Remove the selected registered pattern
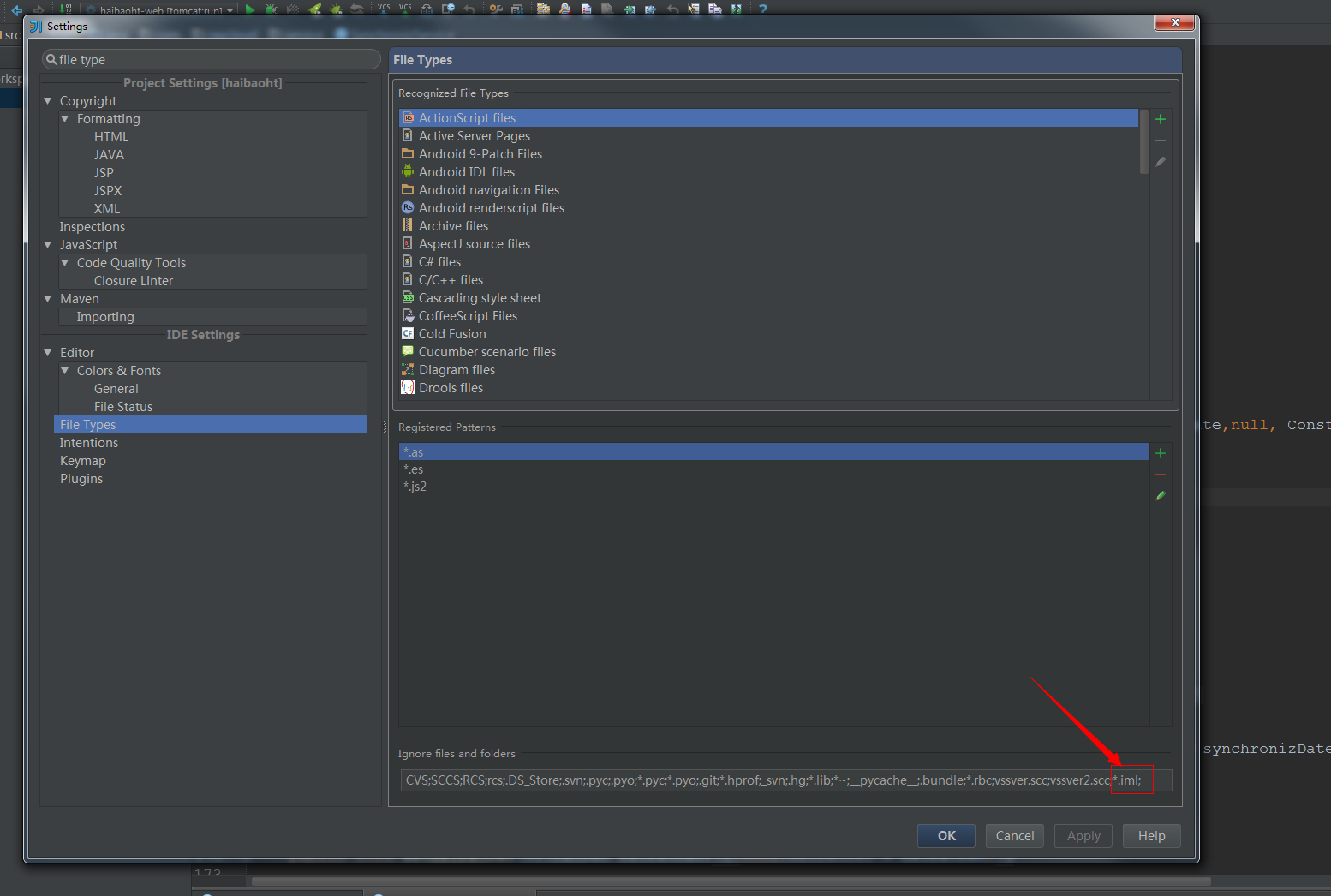This screenshot has width=1331, height=896. tap(1161, 475)
